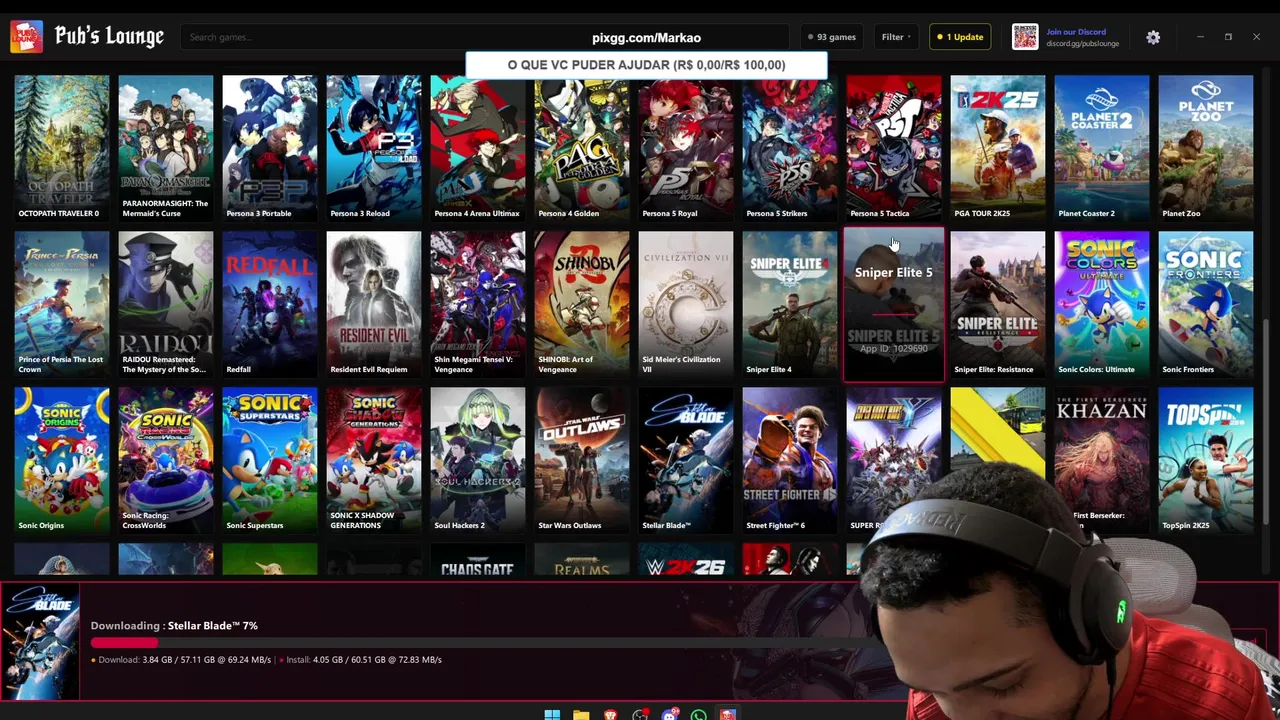
Task: Open Discord from the taskbar
Action: coord(669,714)
